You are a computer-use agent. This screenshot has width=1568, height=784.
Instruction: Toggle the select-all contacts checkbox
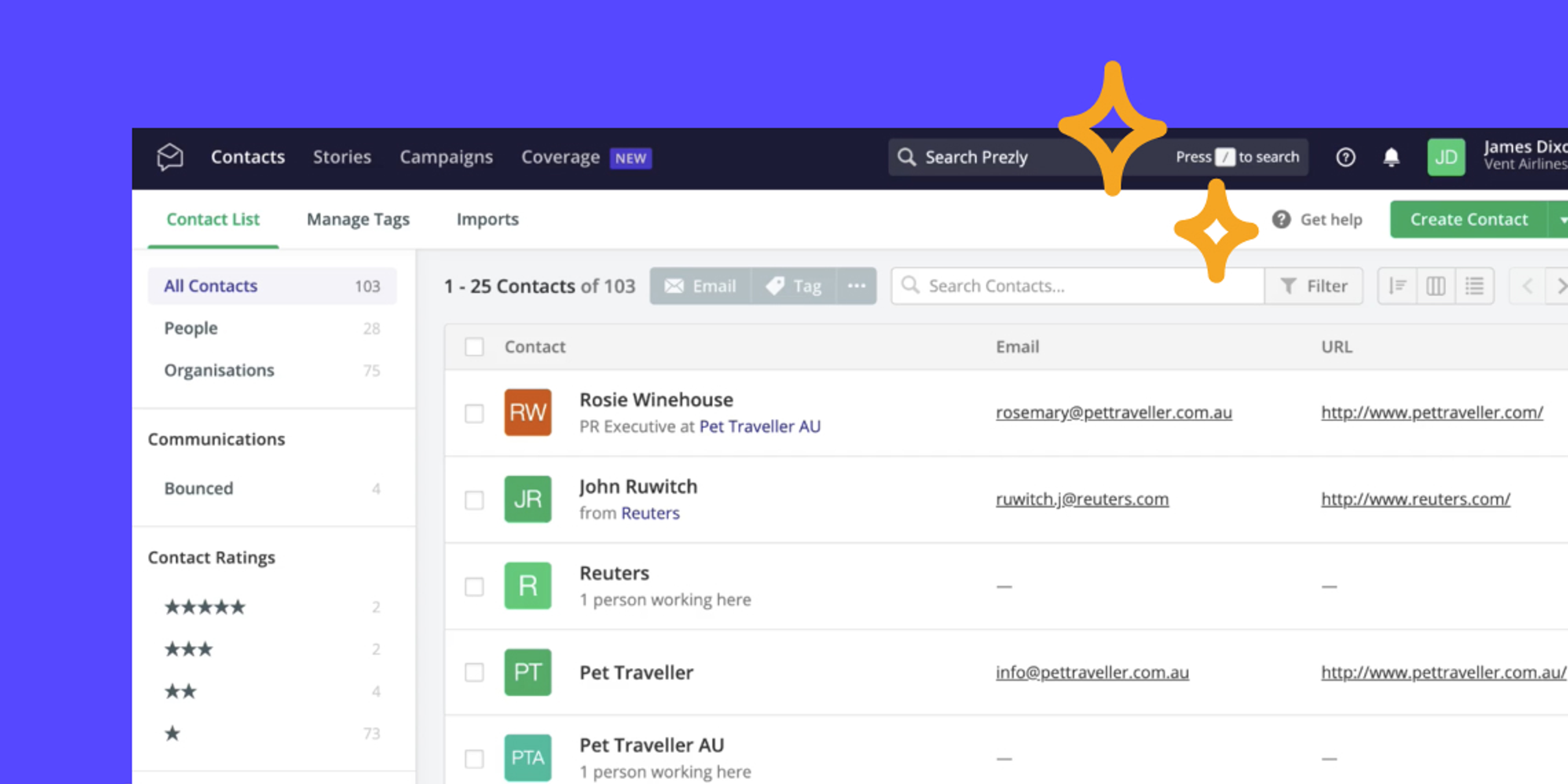click(474, 347)
